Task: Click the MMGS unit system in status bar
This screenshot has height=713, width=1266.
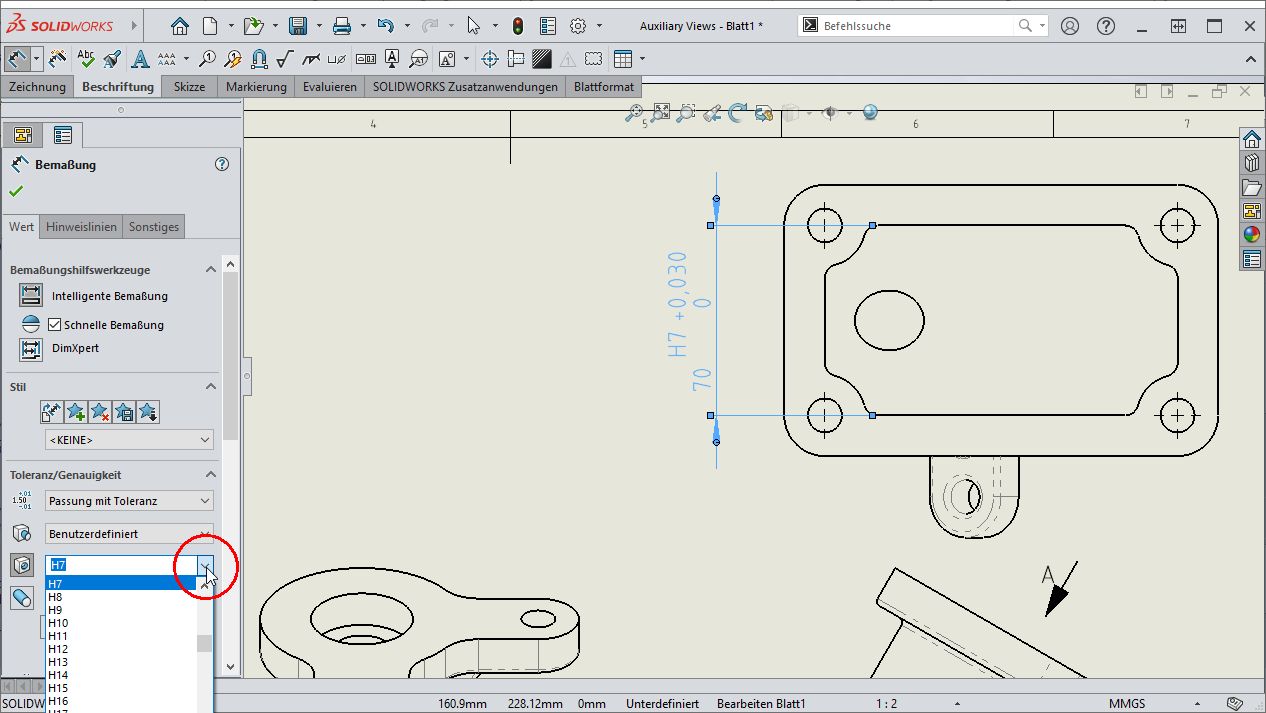Action: click(1127, 704)
